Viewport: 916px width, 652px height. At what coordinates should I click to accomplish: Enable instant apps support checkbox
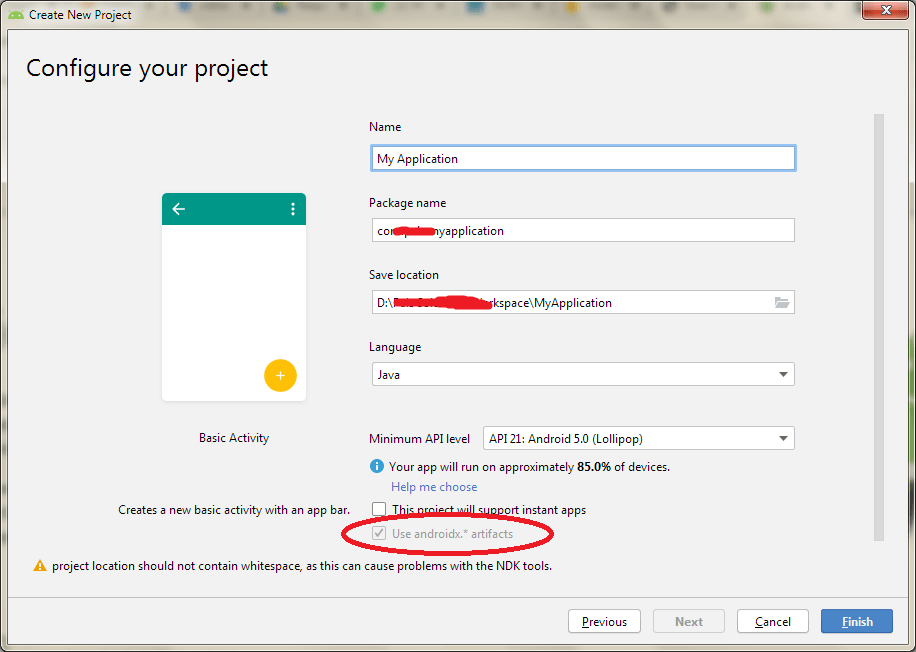point(379,509)
